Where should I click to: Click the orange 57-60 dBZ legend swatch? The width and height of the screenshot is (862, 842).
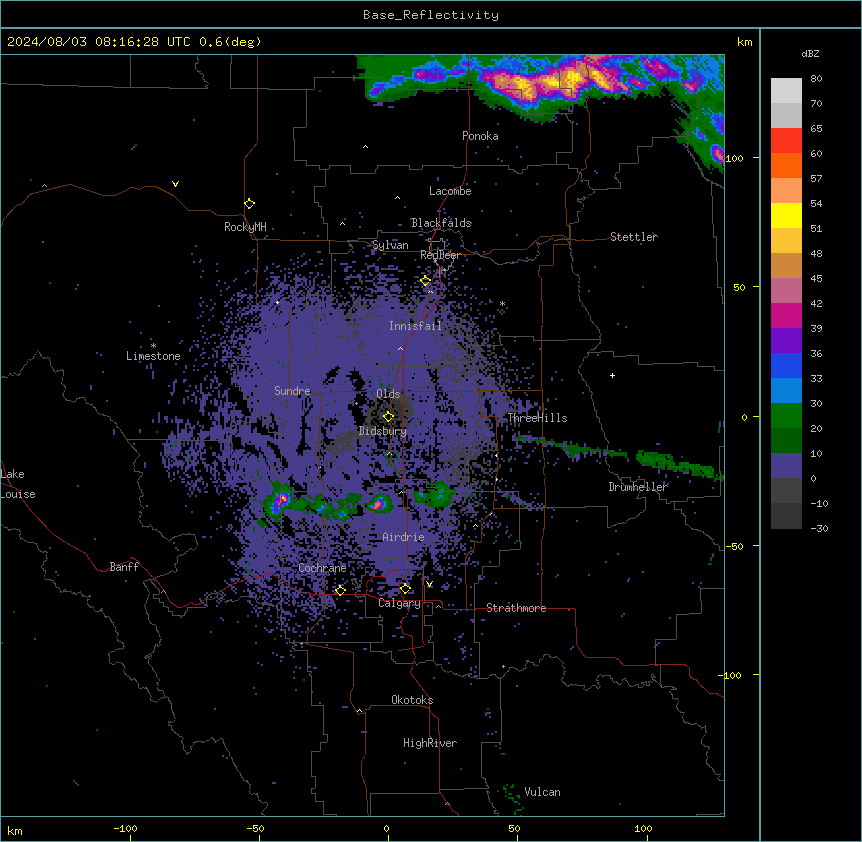click(786, 166)
